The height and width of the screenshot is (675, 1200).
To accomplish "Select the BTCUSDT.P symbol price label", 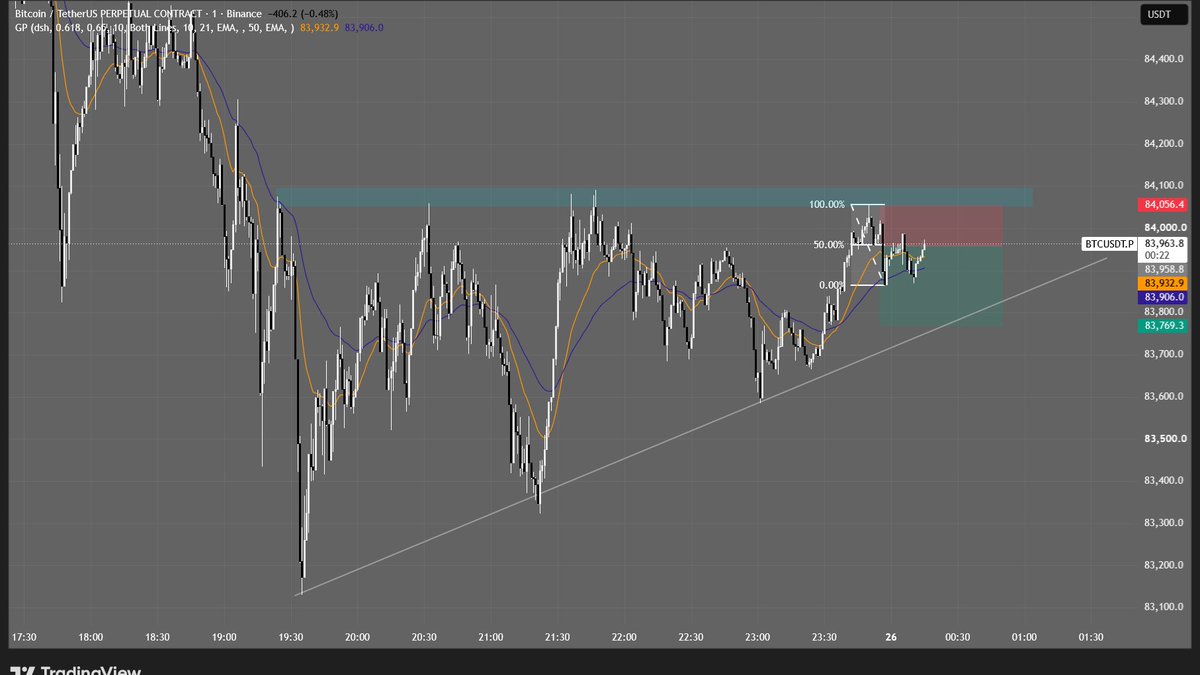I will coord(1110,244).
